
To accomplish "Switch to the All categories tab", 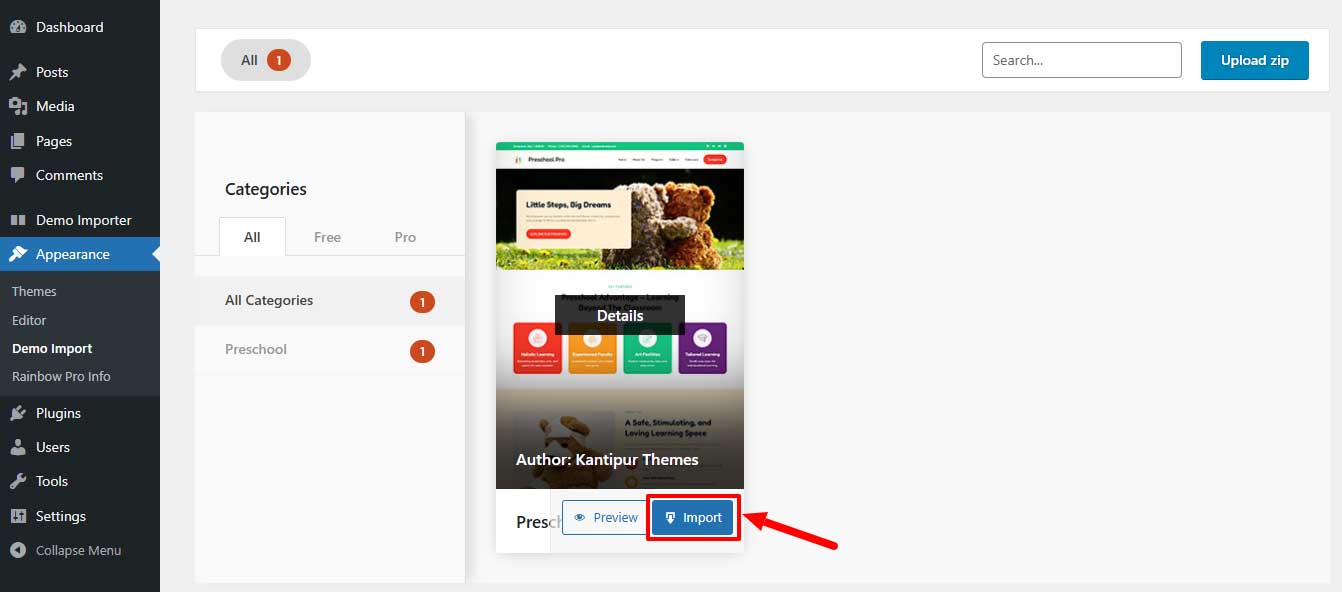I will (252, 237).
